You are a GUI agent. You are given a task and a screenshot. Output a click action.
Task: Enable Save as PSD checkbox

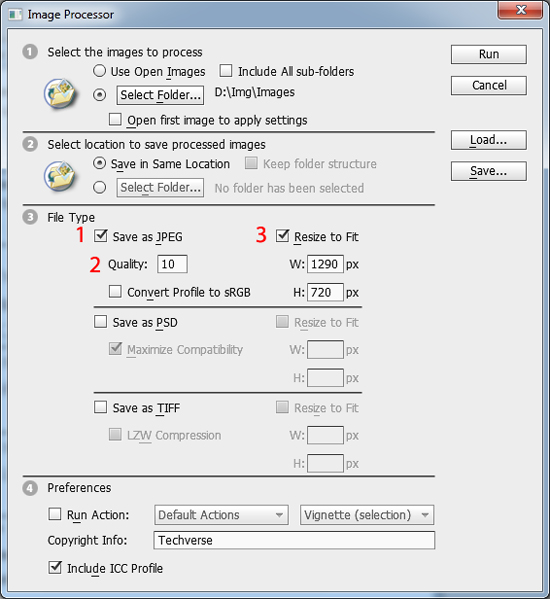pos(100,321)
